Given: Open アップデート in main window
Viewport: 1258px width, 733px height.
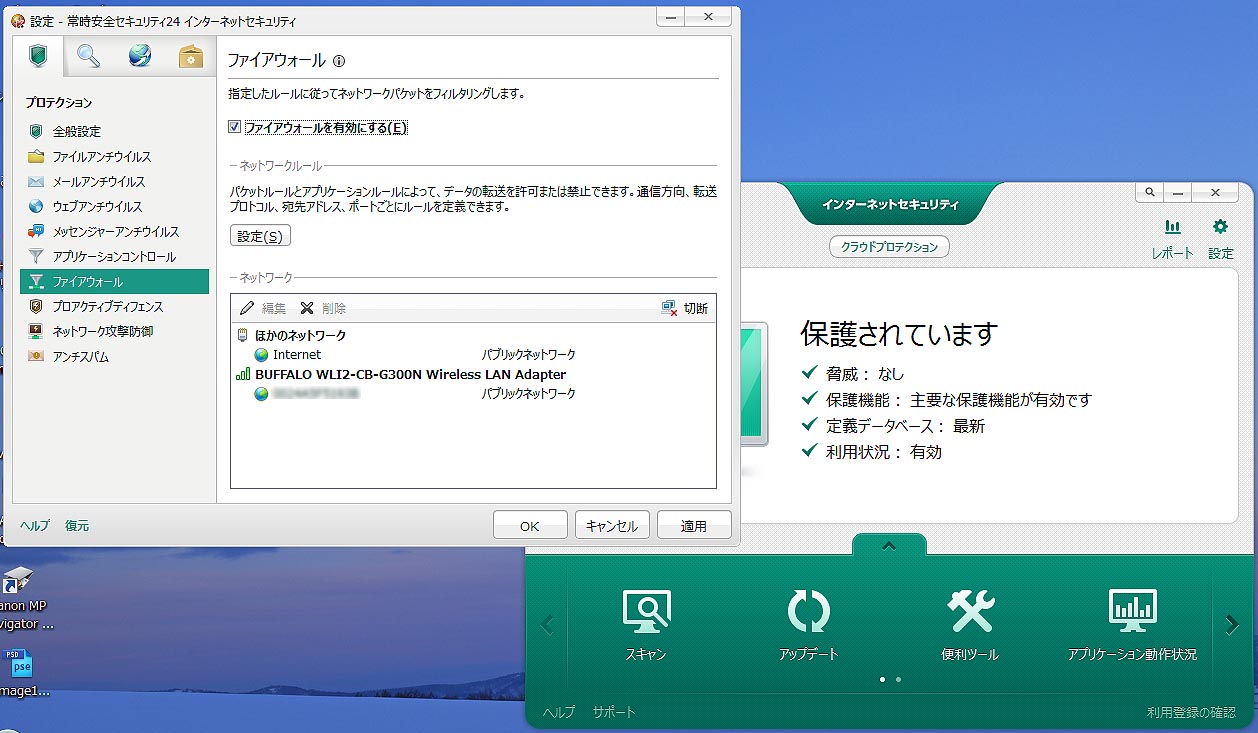Looking at the screenshot, I should 808,625.
